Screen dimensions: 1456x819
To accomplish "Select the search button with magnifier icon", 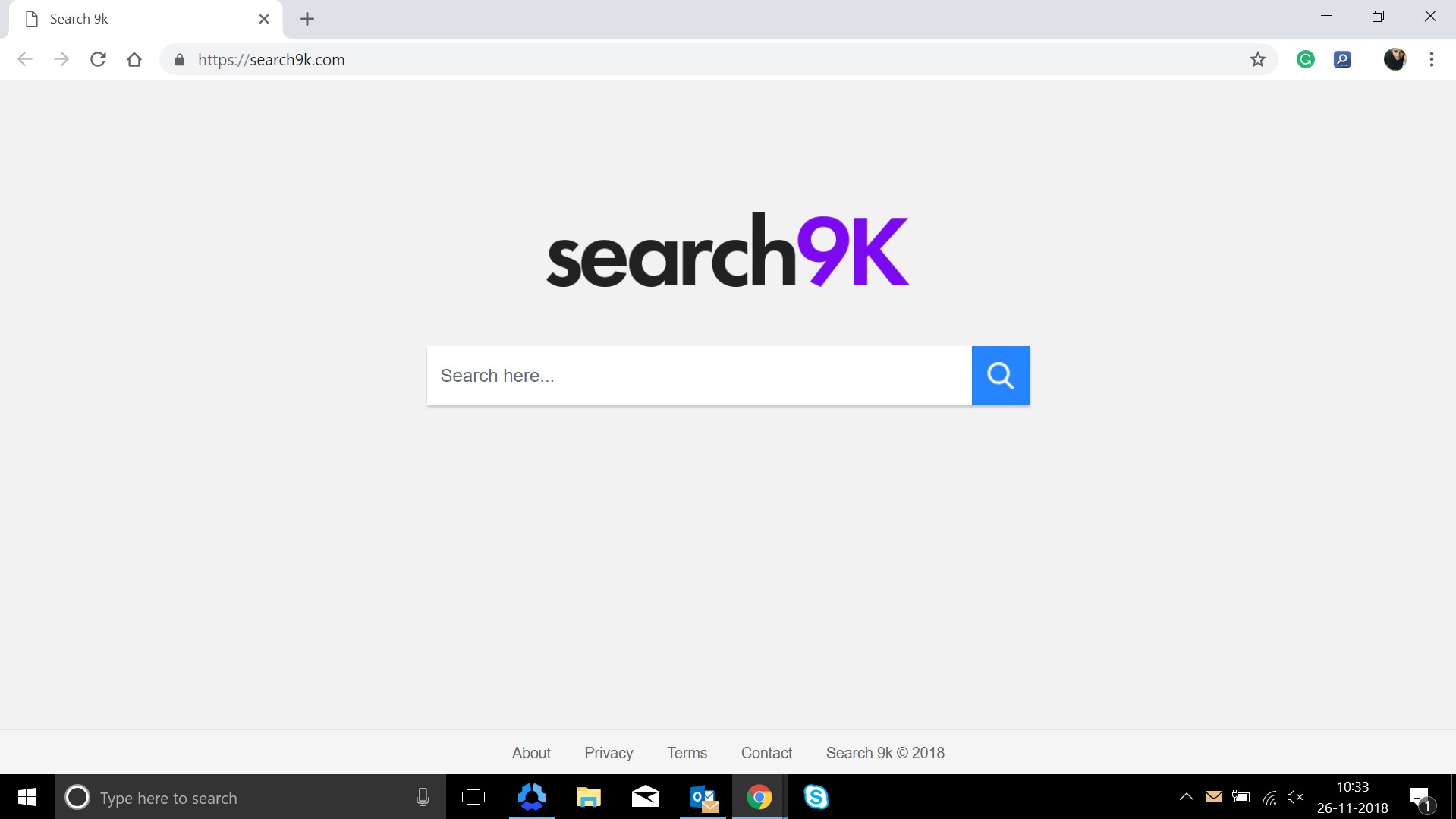I will [x=1000, y=375].
